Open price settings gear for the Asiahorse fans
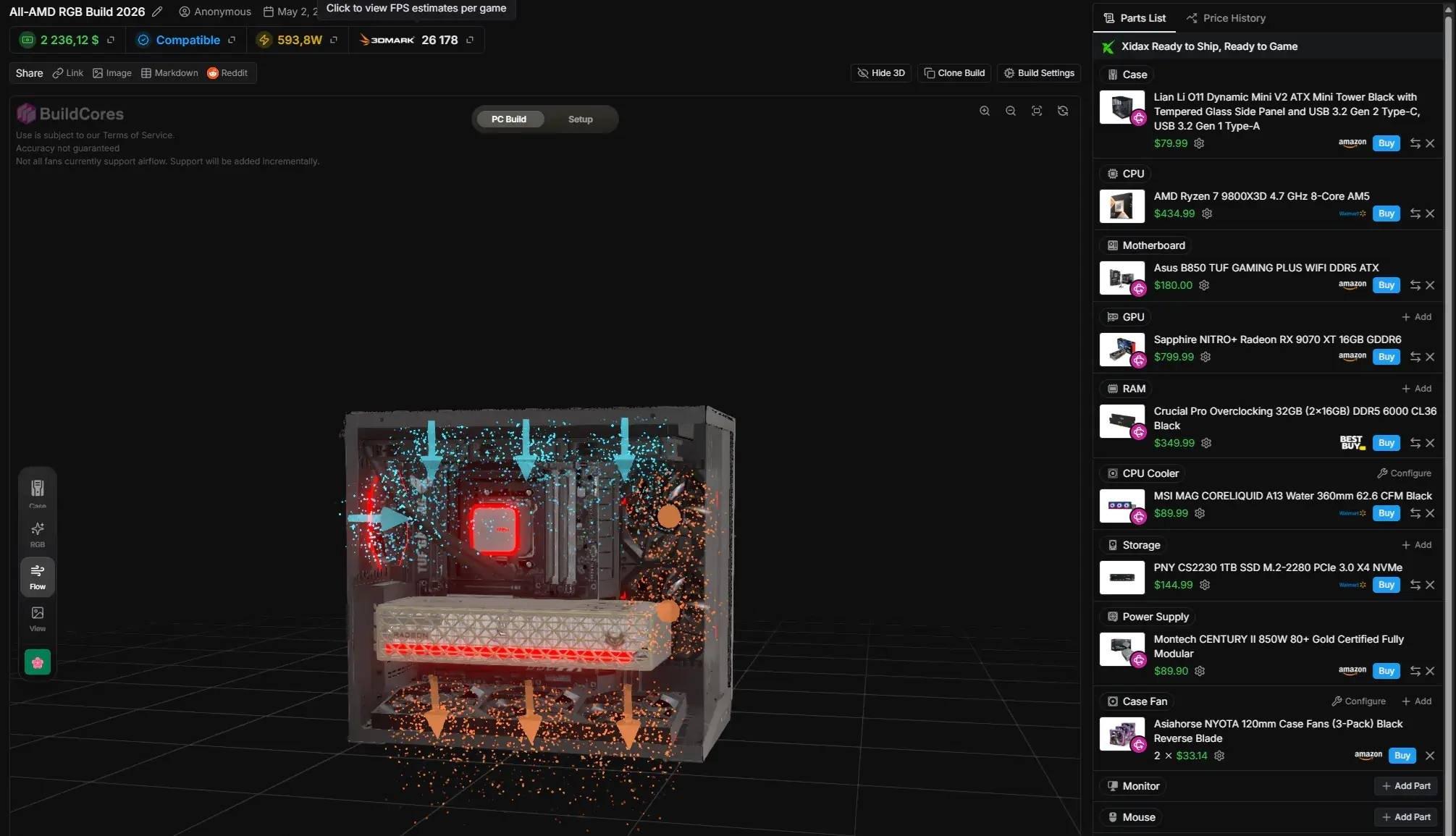The height and width of the screenshot is (836, 1456). coord(1219,756)
